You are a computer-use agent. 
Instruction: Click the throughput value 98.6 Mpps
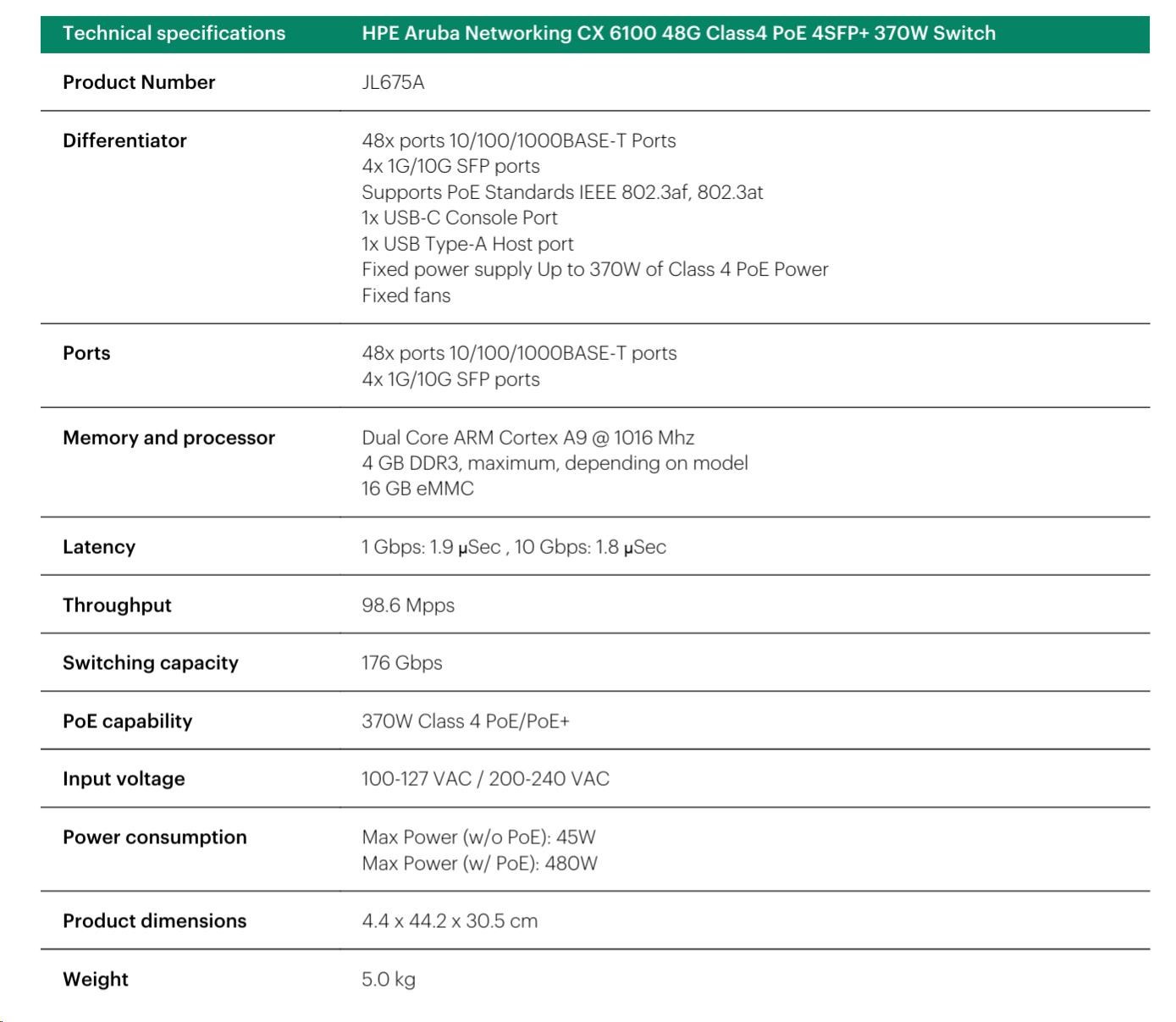[x=407, y=605]
